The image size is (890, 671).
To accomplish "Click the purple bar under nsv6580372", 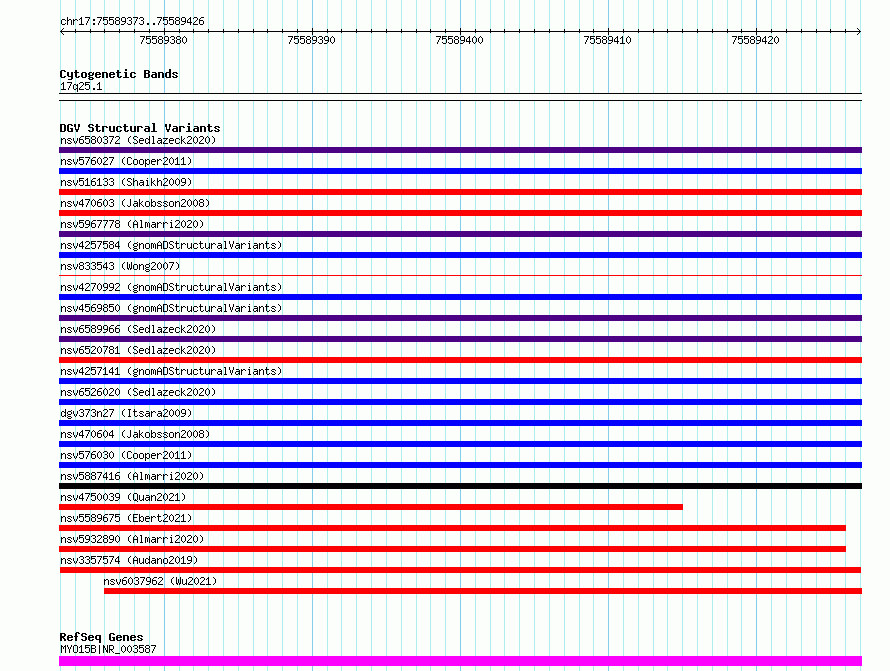I will [x=460, y=150].
